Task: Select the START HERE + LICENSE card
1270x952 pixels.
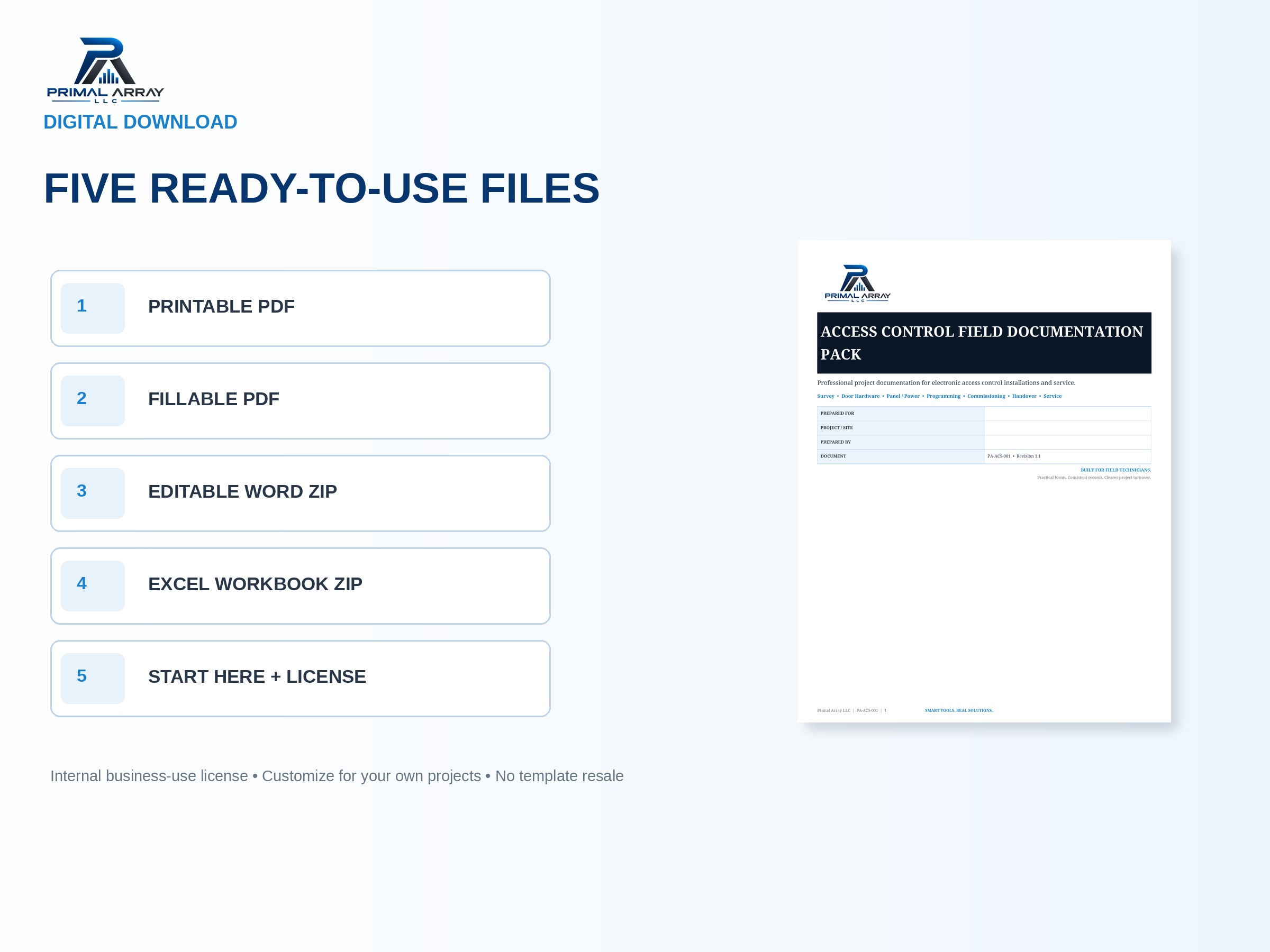Action: point(300,678)
